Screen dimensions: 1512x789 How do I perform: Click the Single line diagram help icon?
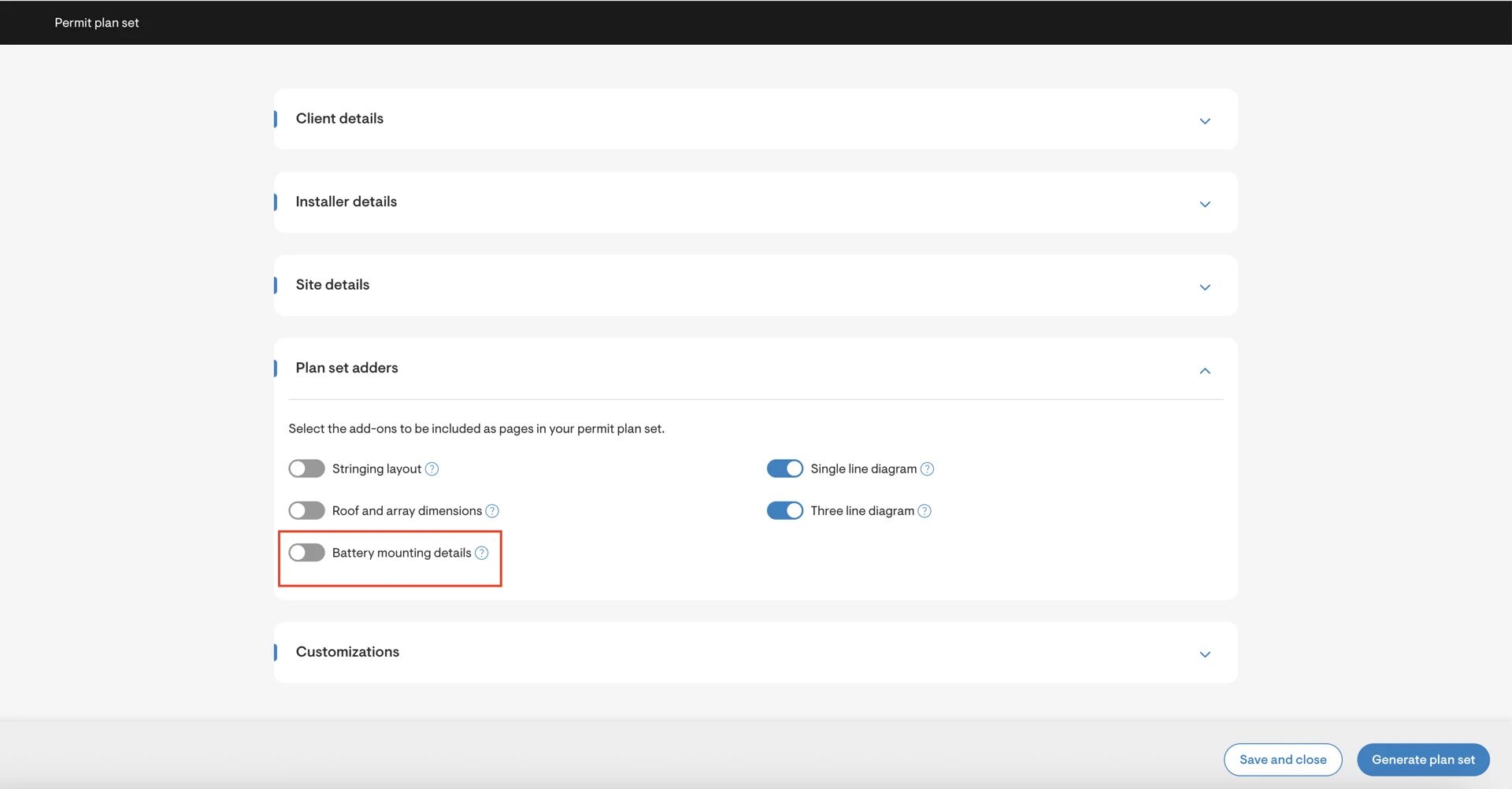(928, 469)
